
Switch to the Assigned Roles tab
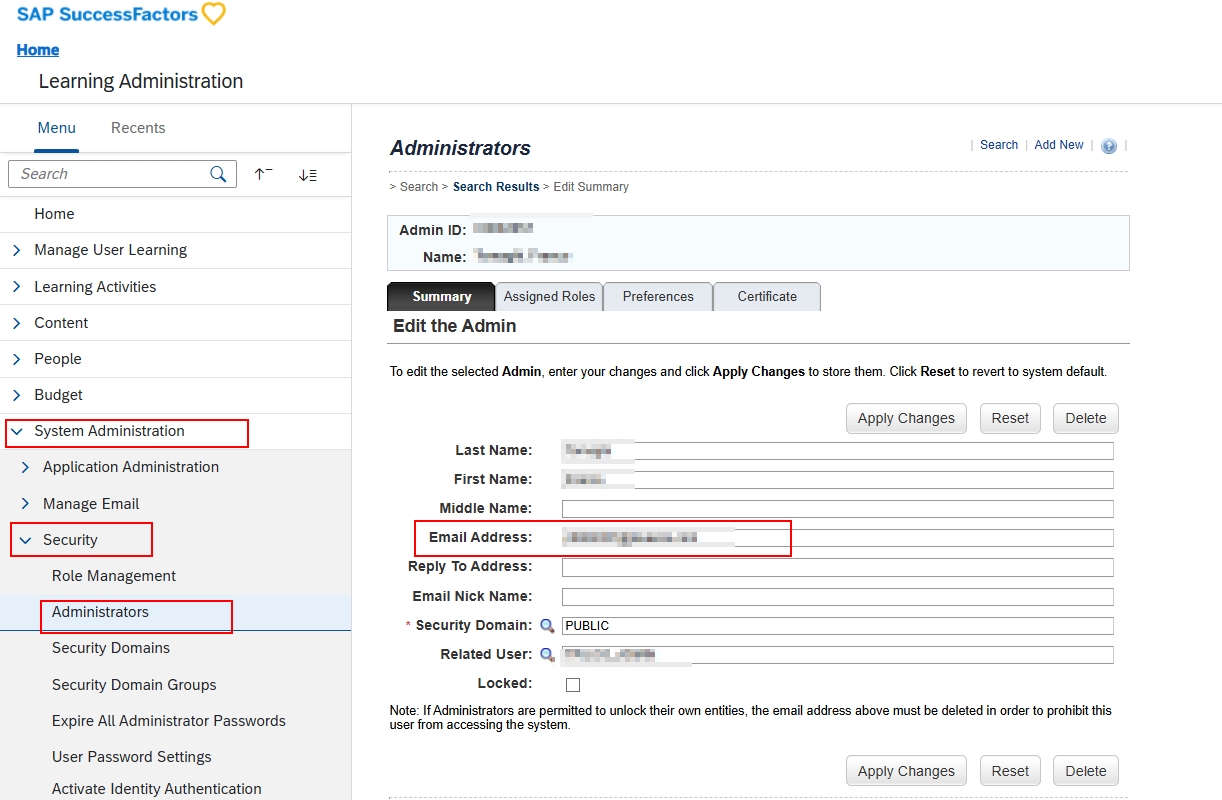549,297
